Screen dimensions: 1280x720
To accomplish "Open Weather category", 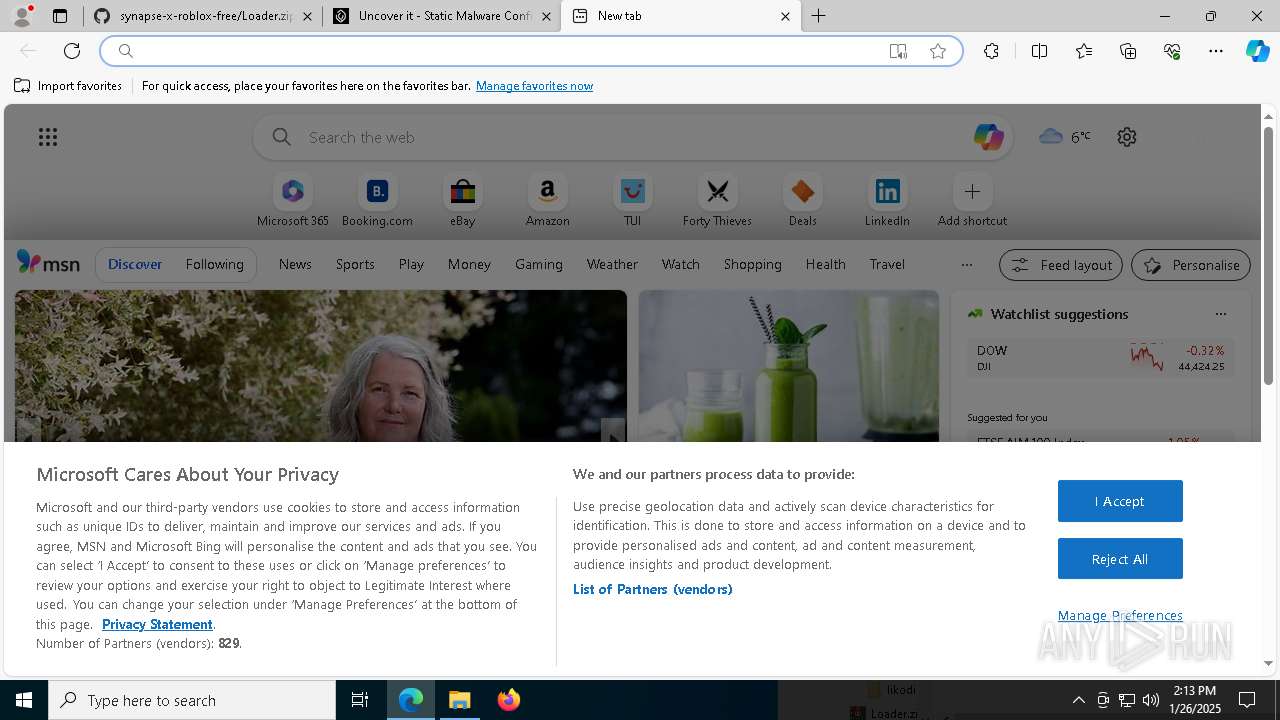I will coord(612,264).
